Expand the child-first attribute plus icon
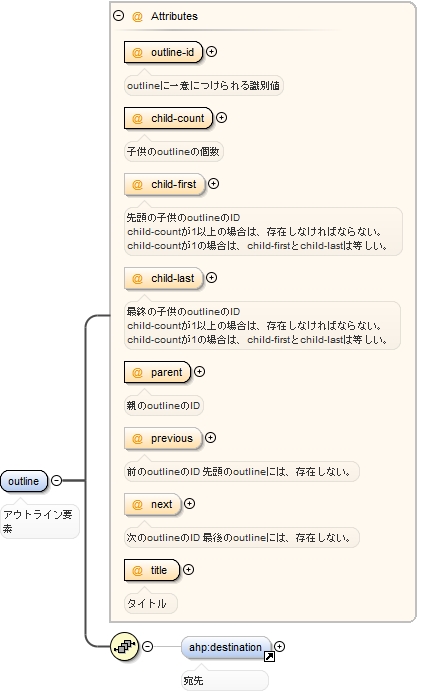The height and width of the screenshot is (694, 434). pyautogui.click(x=214, y=184)
